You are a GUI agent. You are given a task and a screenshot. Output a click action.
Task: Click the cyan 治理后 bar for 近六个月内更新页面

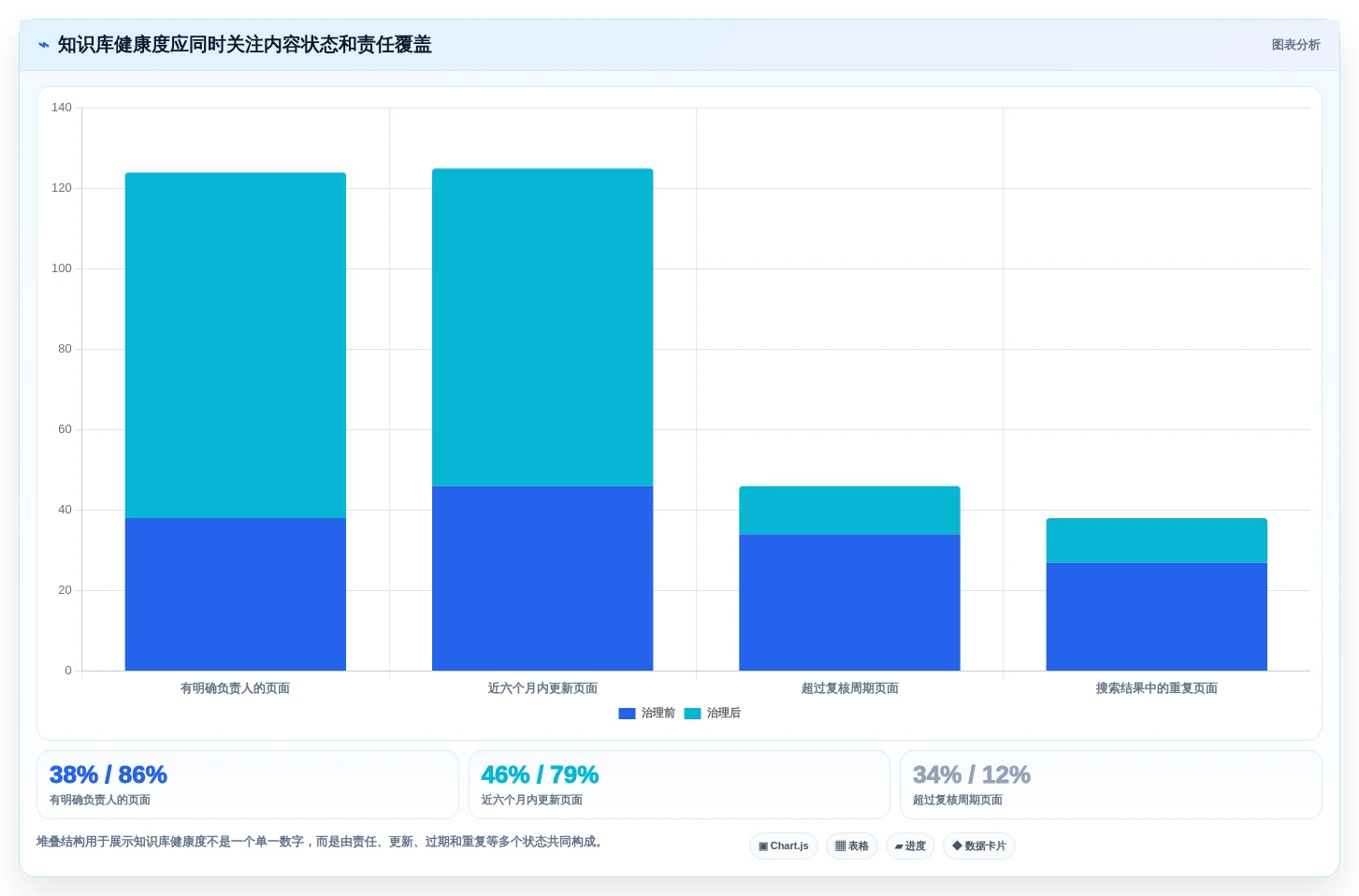[542, 327]
